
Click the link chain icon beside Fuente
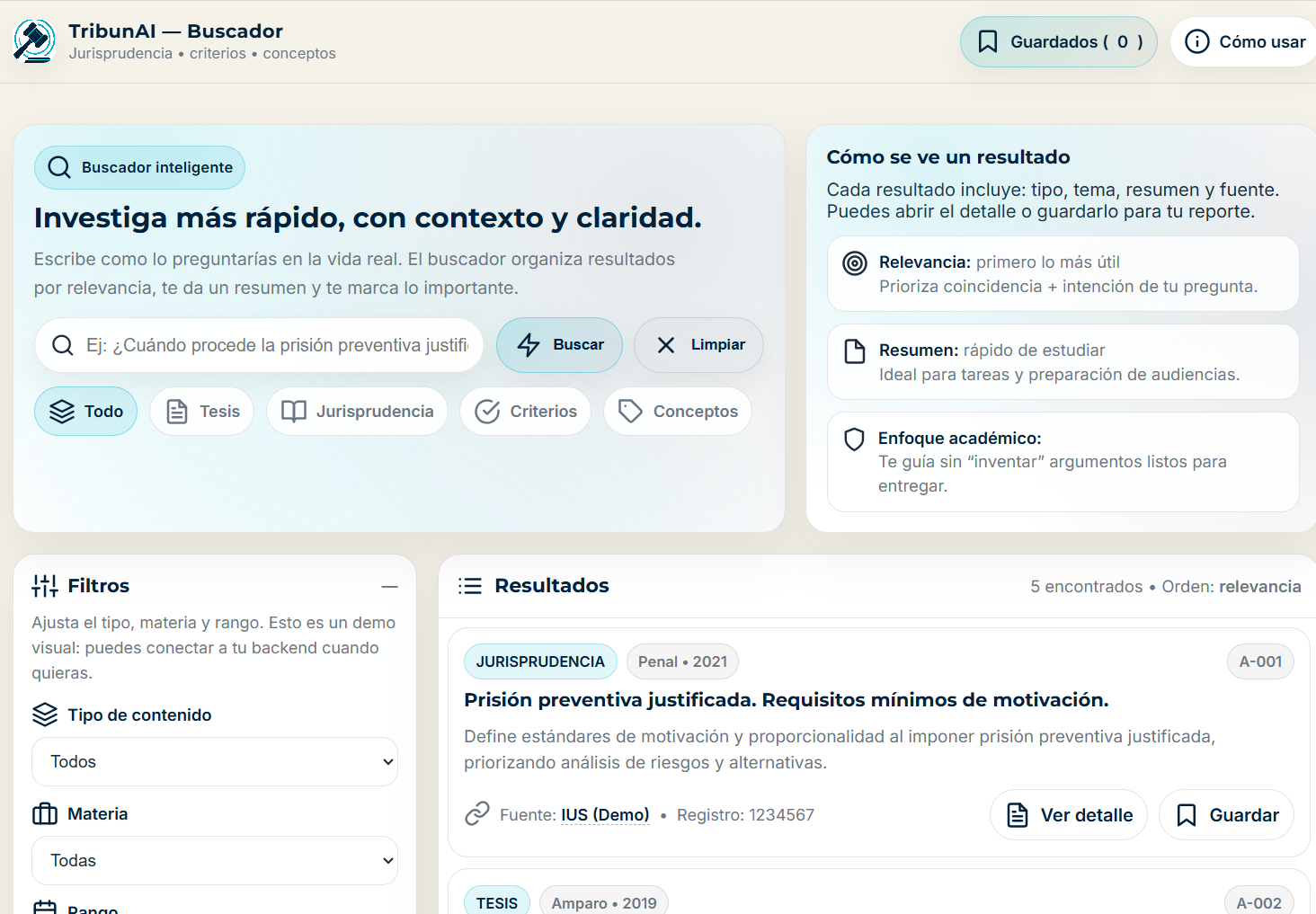[477, 813]
